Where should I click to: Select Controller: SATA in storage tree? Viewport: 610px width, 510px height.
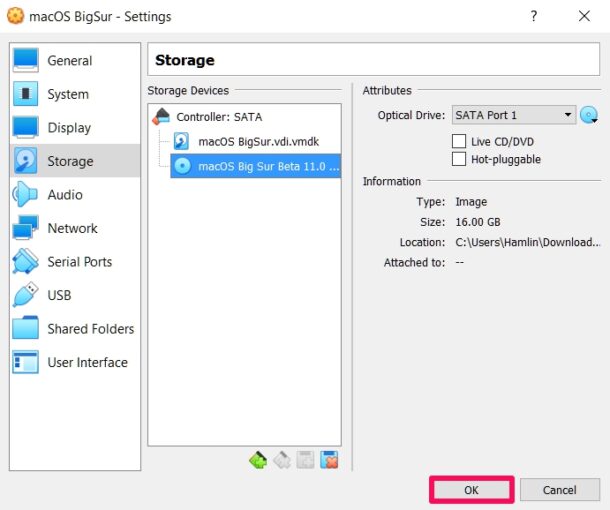click(219, 117)
